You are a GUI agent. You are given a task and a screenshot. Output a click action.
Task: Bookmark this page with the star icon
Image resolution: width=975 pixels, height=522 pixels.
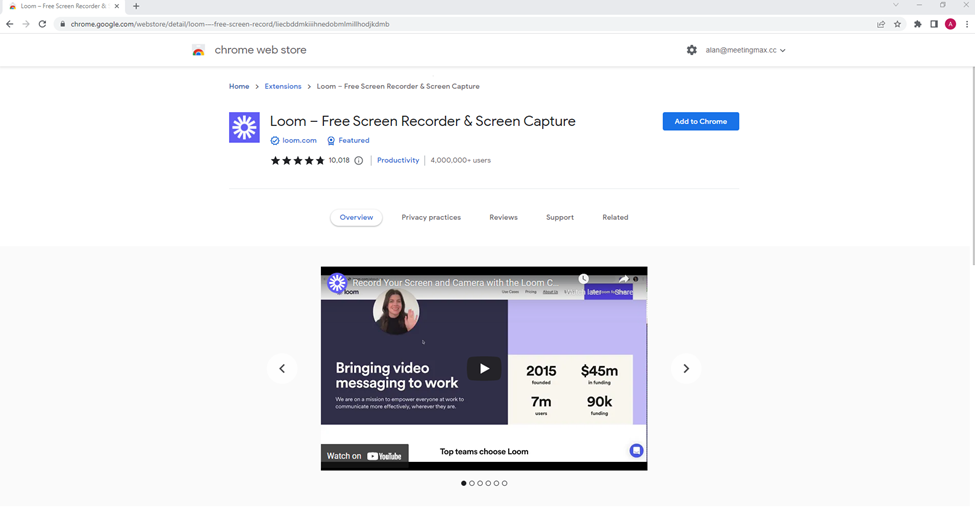tap(897, 24)
